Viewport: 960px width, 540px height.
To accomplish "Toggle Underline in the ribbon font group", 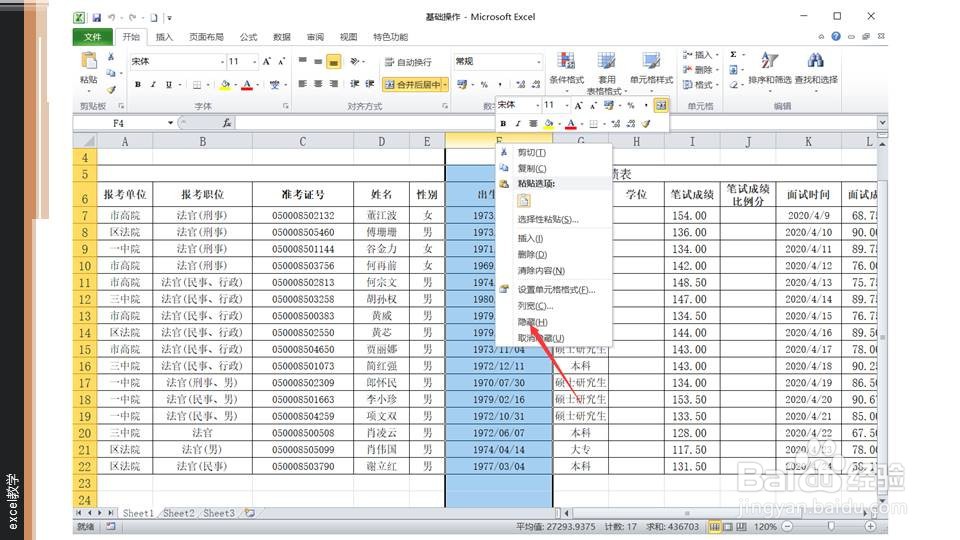I will (x=168, y=84).
